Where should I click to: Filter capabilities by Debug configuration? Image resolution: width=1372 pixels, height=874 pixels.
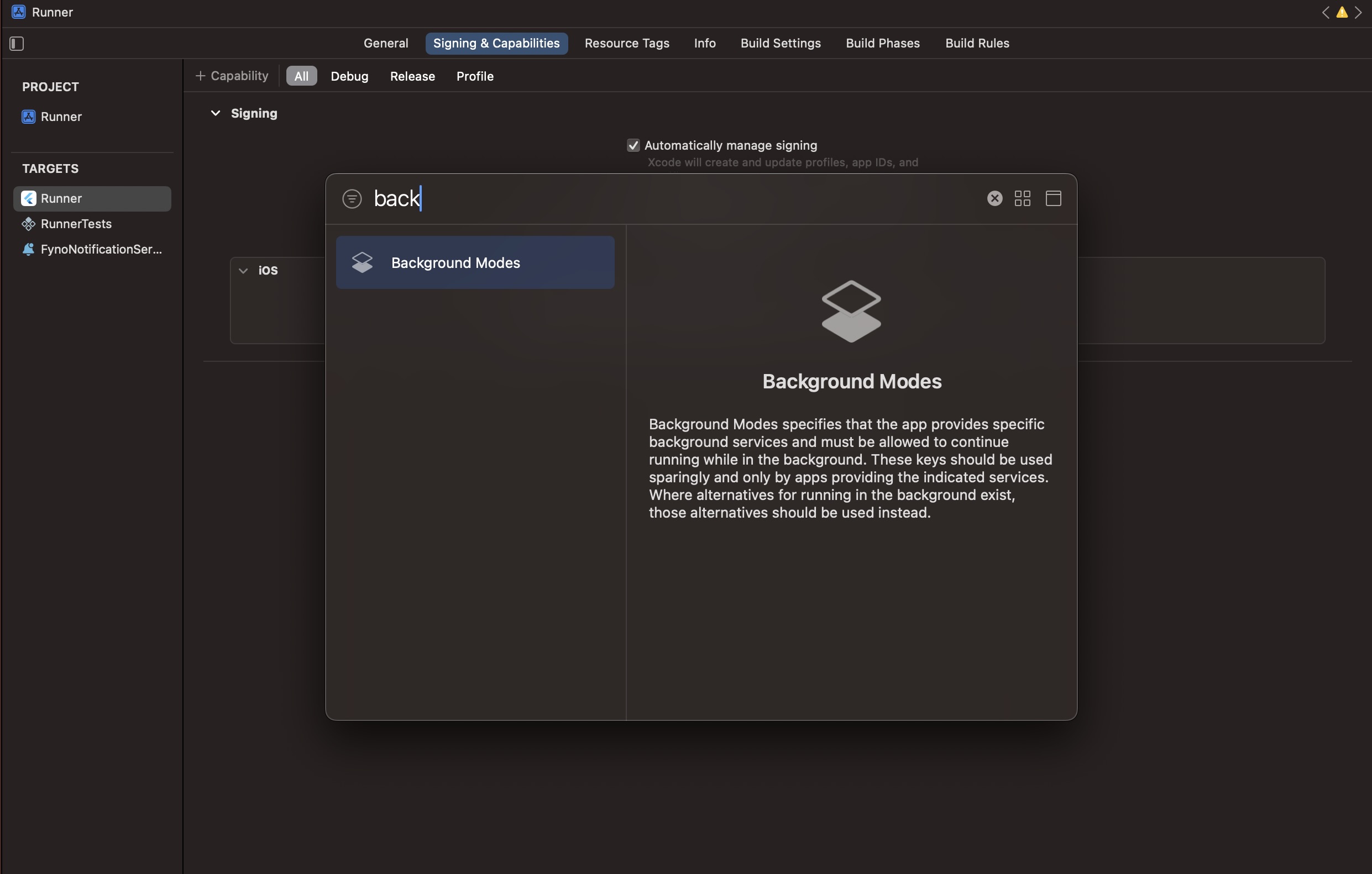349,76
